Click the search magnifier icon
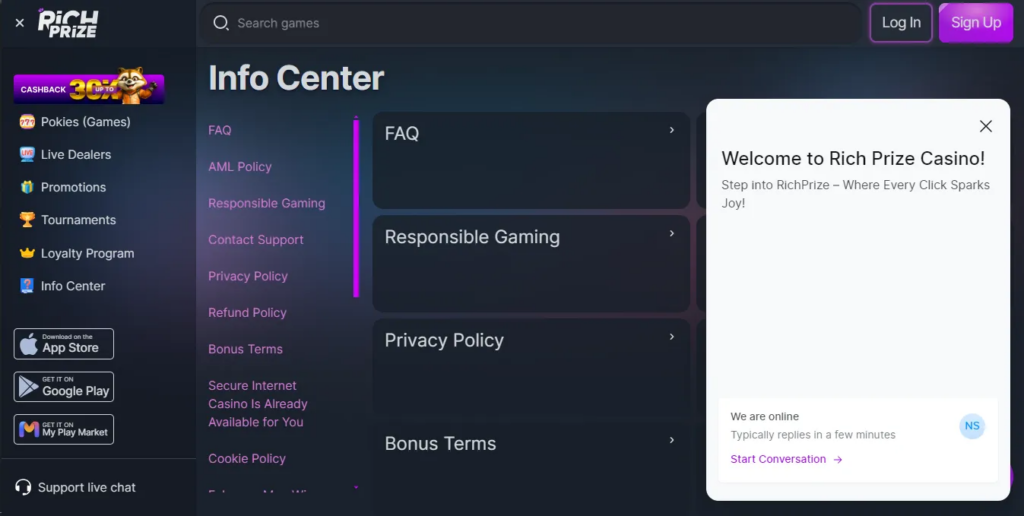This screenshot has height=516, width=1024. pos(221,23)
